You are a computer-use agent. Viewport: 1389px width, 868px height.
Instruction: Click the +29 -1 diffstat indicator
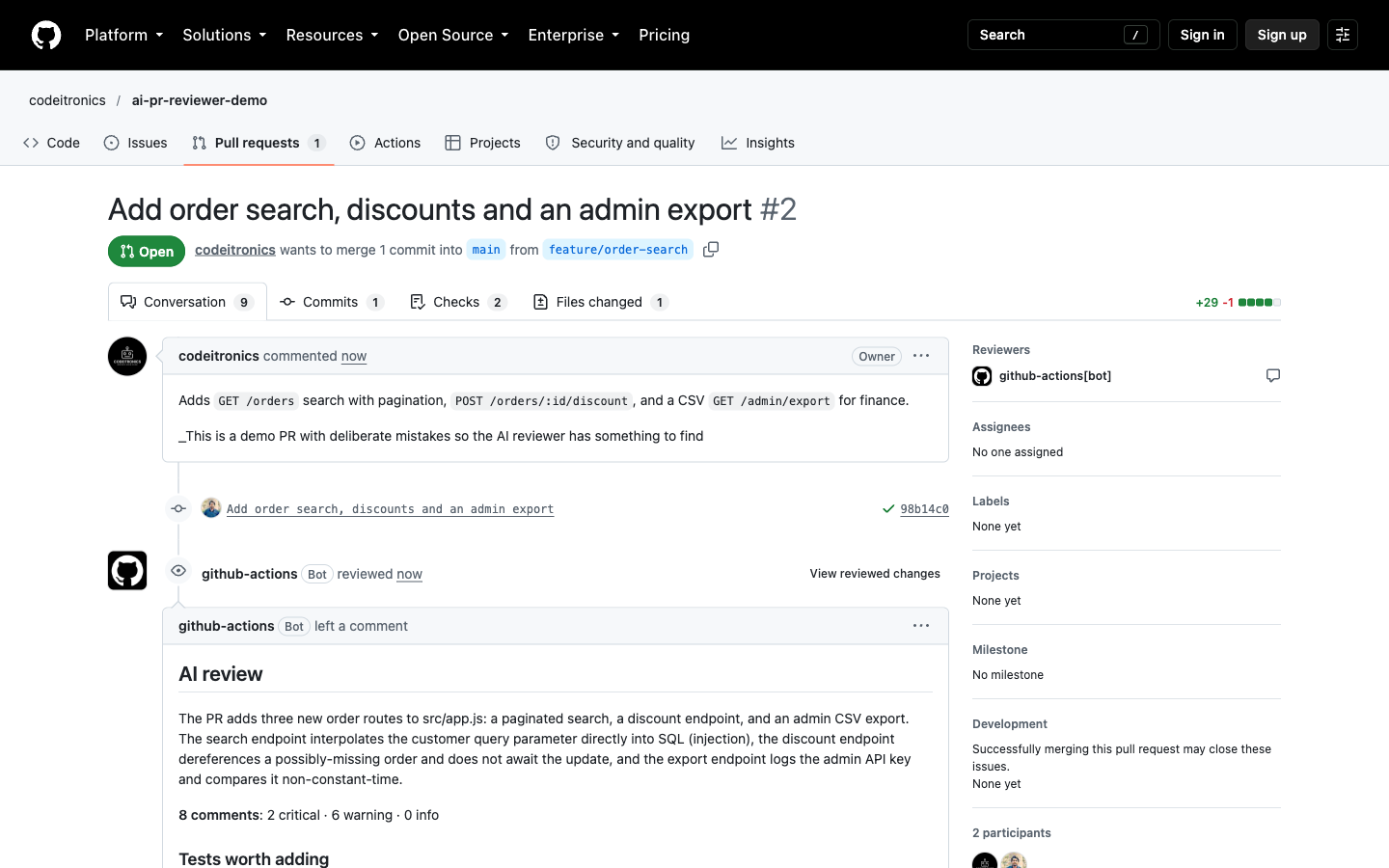pos(1239,302)
